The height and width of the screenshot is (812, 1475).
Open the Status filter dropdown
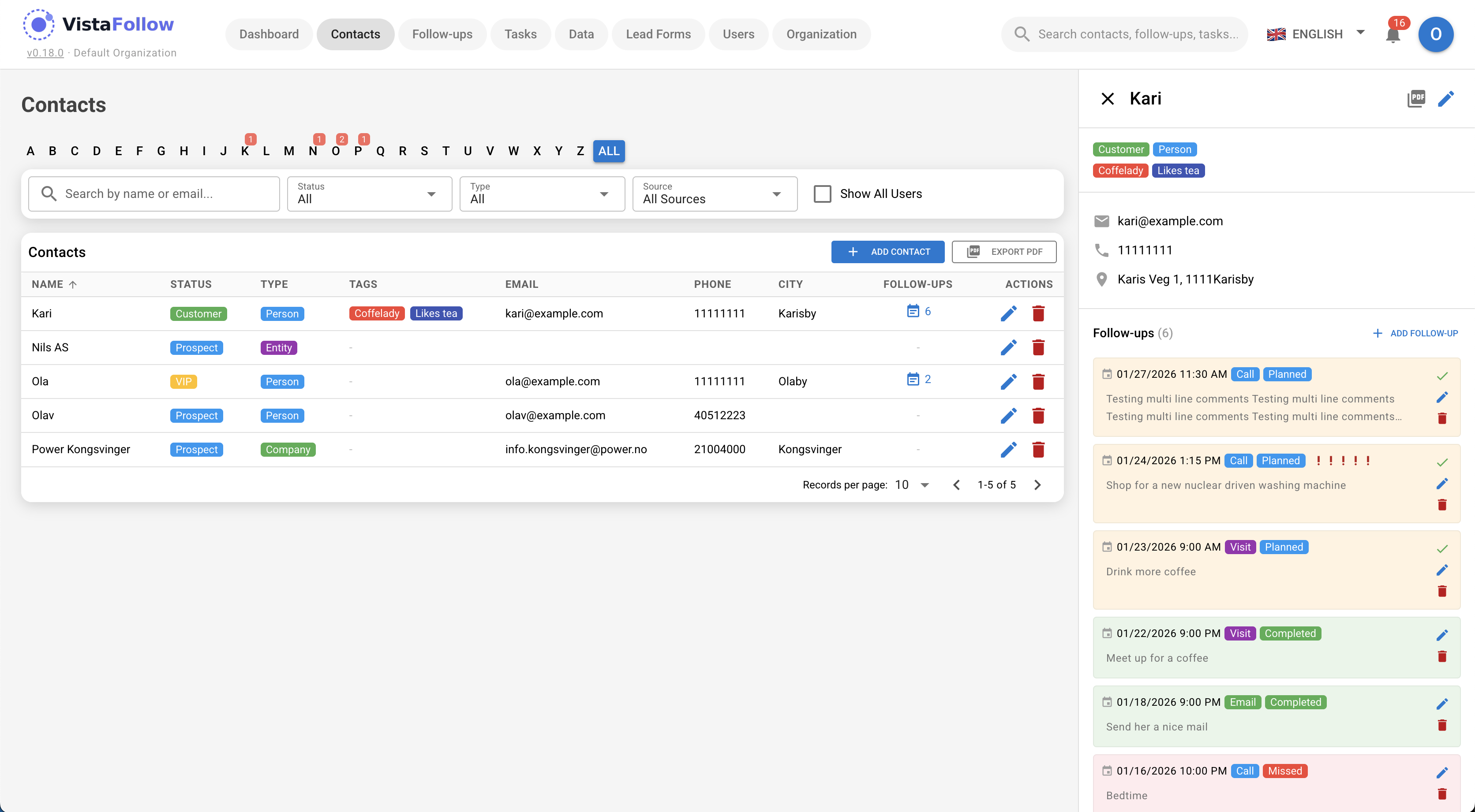coord(369,194)
